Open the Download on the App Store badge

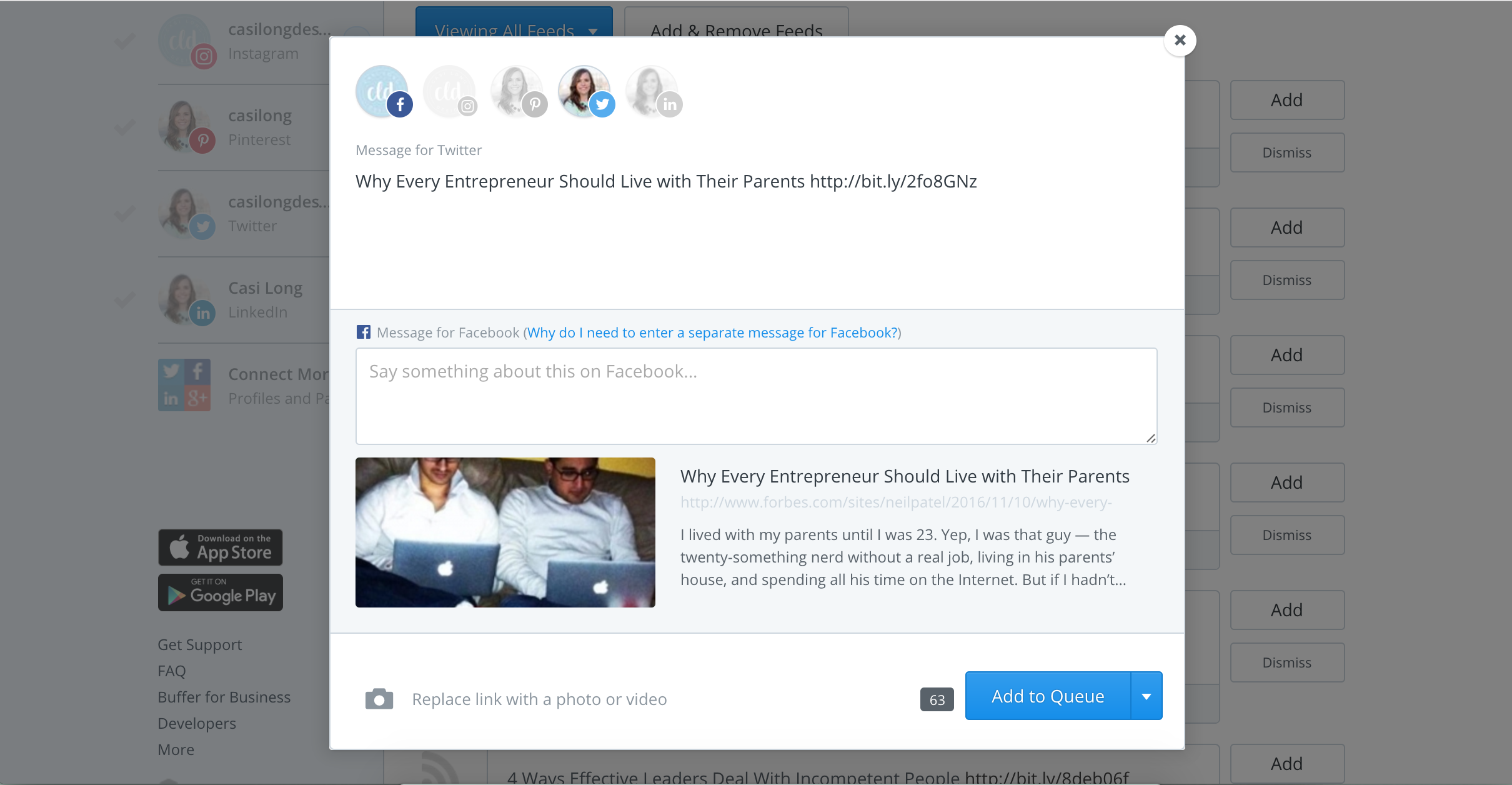click(x=220, y=547)
